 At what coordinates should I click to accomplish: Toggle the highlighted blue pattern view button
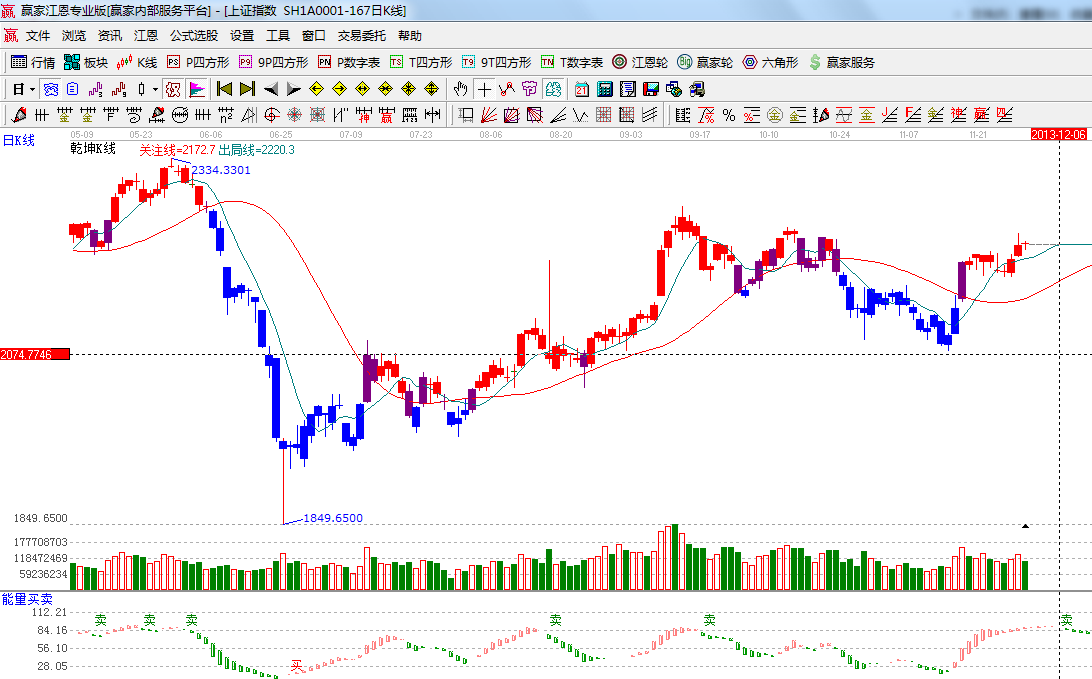point(50,89)
